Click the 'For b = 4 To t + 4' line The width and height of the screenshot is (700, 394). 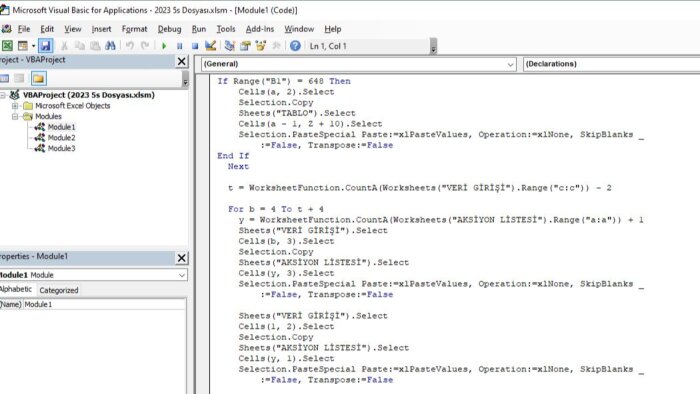(x=276, y=209)
